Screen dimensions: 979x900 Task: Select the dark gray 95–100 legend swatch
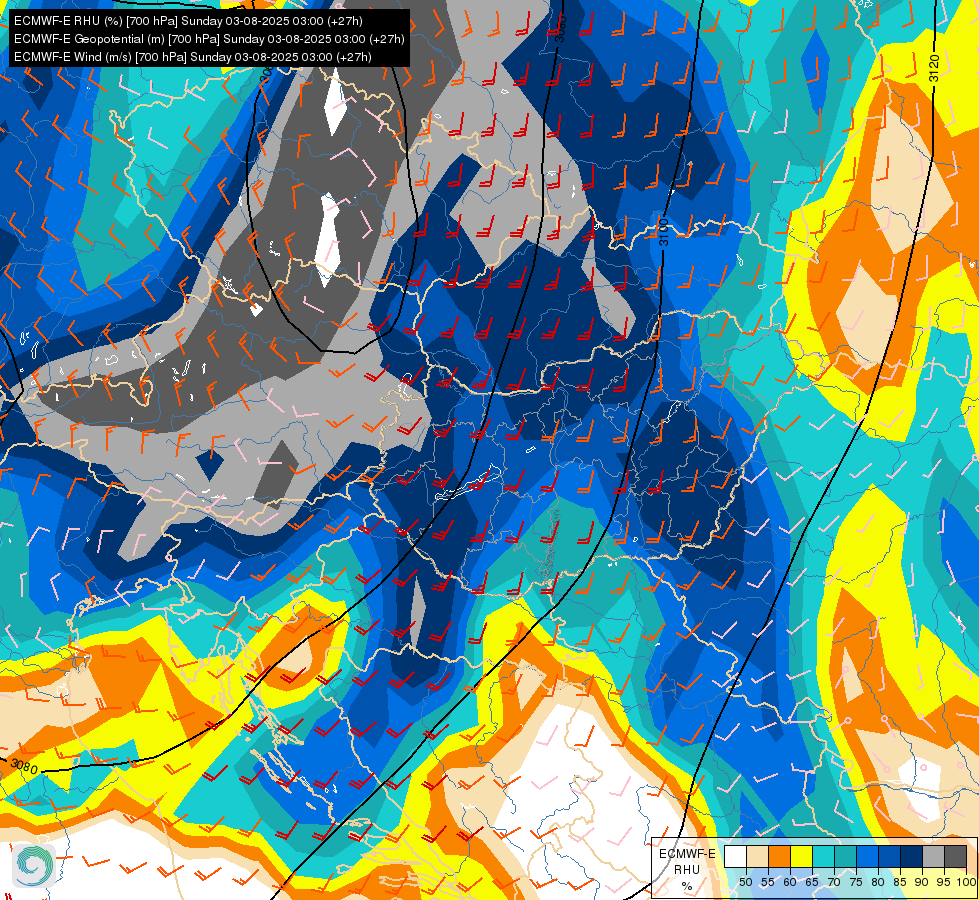956,856
